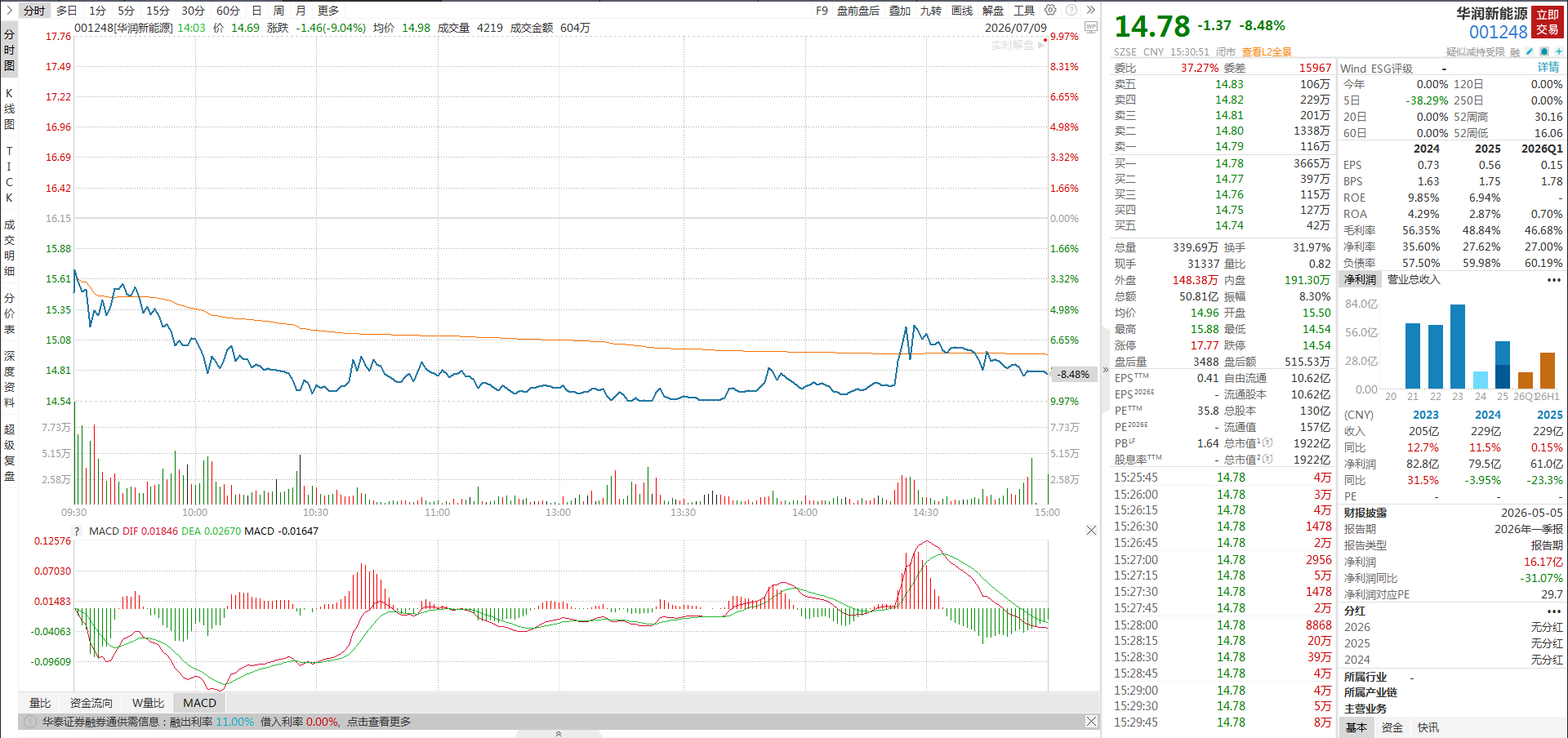The width and height of the screenshot is (1568, 738).
Task: Switch to the 资金流向 tab
Action: (x=91, y=703)
